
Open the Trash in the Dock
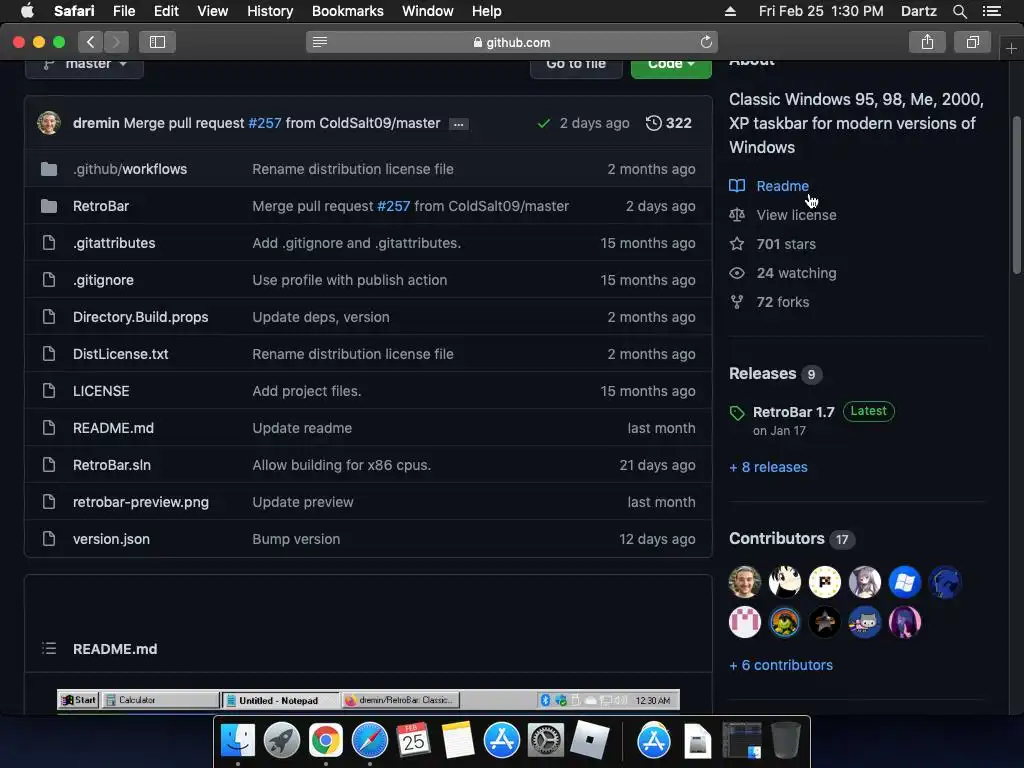pos(786,741)
